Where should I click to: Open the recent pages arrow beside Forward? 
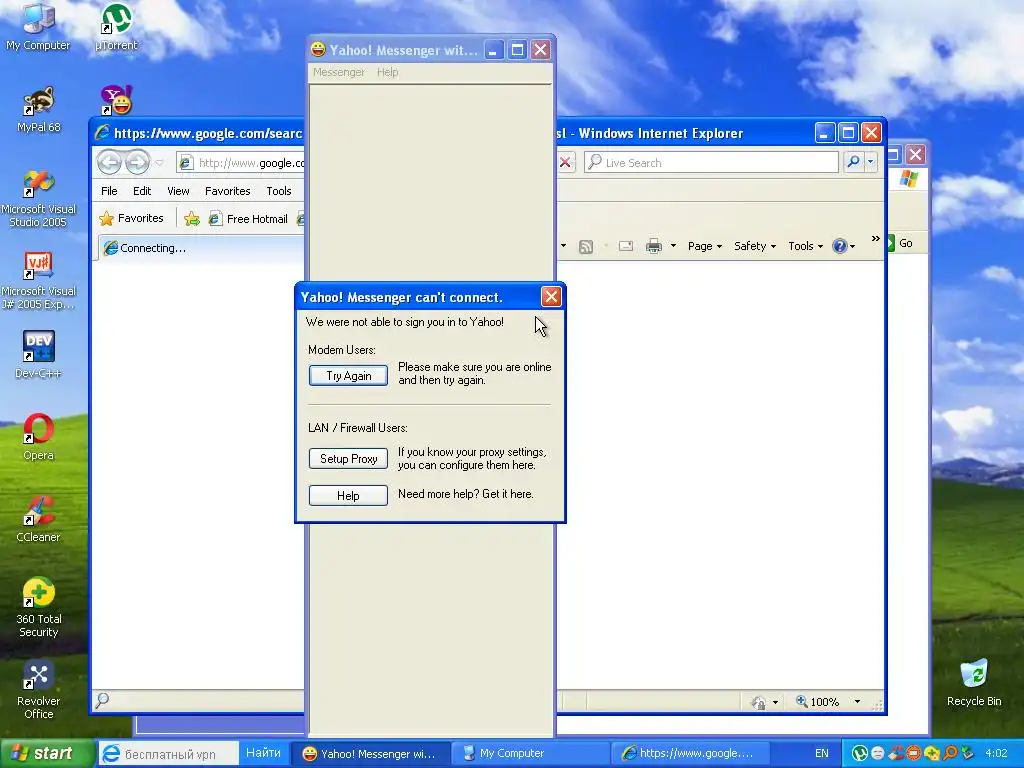(159, 163)
